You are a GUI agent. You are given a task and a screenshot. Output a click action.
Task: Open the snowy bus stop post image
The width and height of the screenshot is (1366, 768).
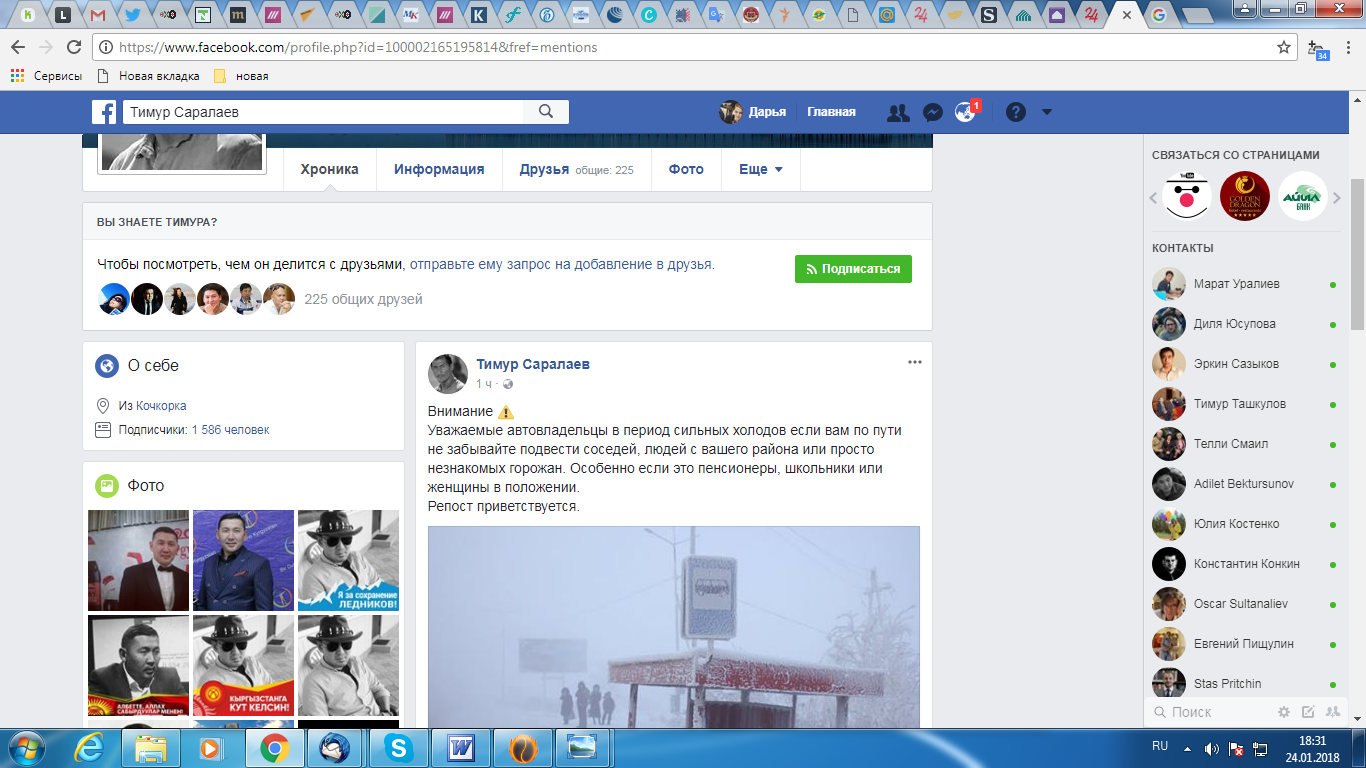point(673,627)
